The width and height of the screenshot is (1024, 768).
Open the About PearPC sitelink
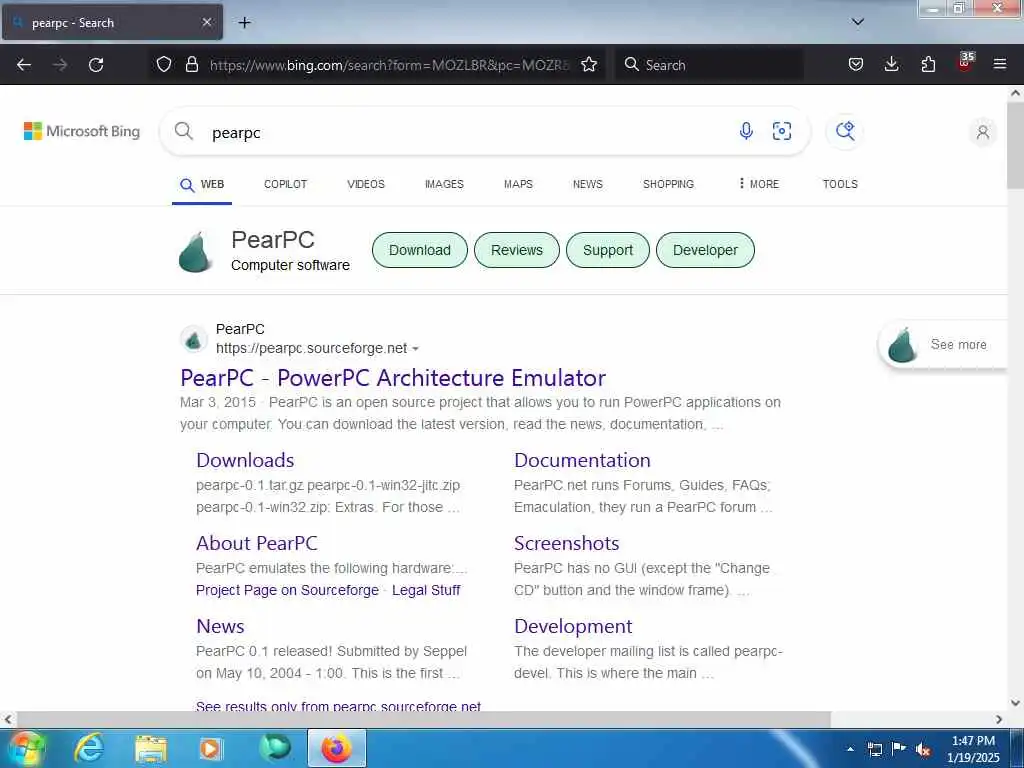257,543
